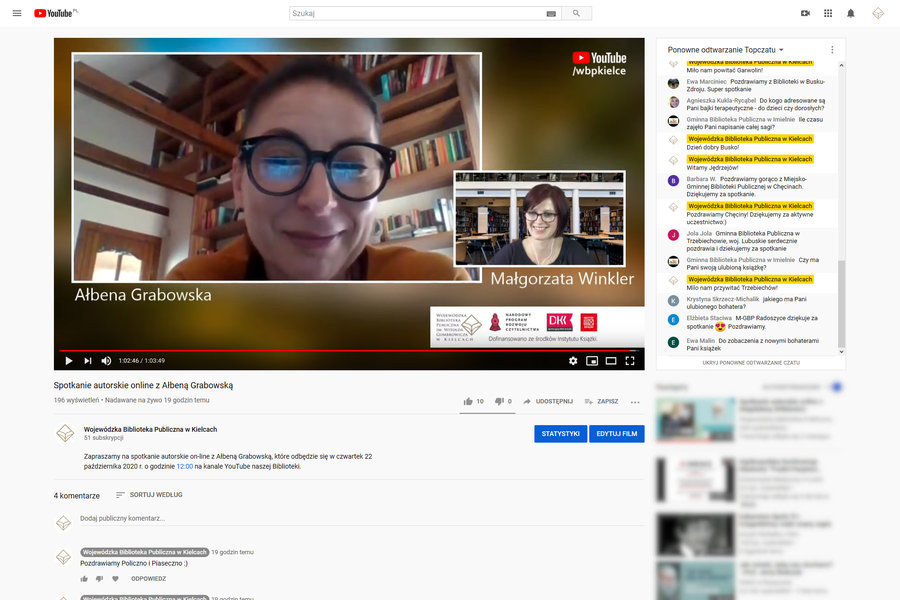Screen dimensions: 900x600
Task: Open on-screen keyboard in search box
Action: pyautogui.click(x=551, y=13)
